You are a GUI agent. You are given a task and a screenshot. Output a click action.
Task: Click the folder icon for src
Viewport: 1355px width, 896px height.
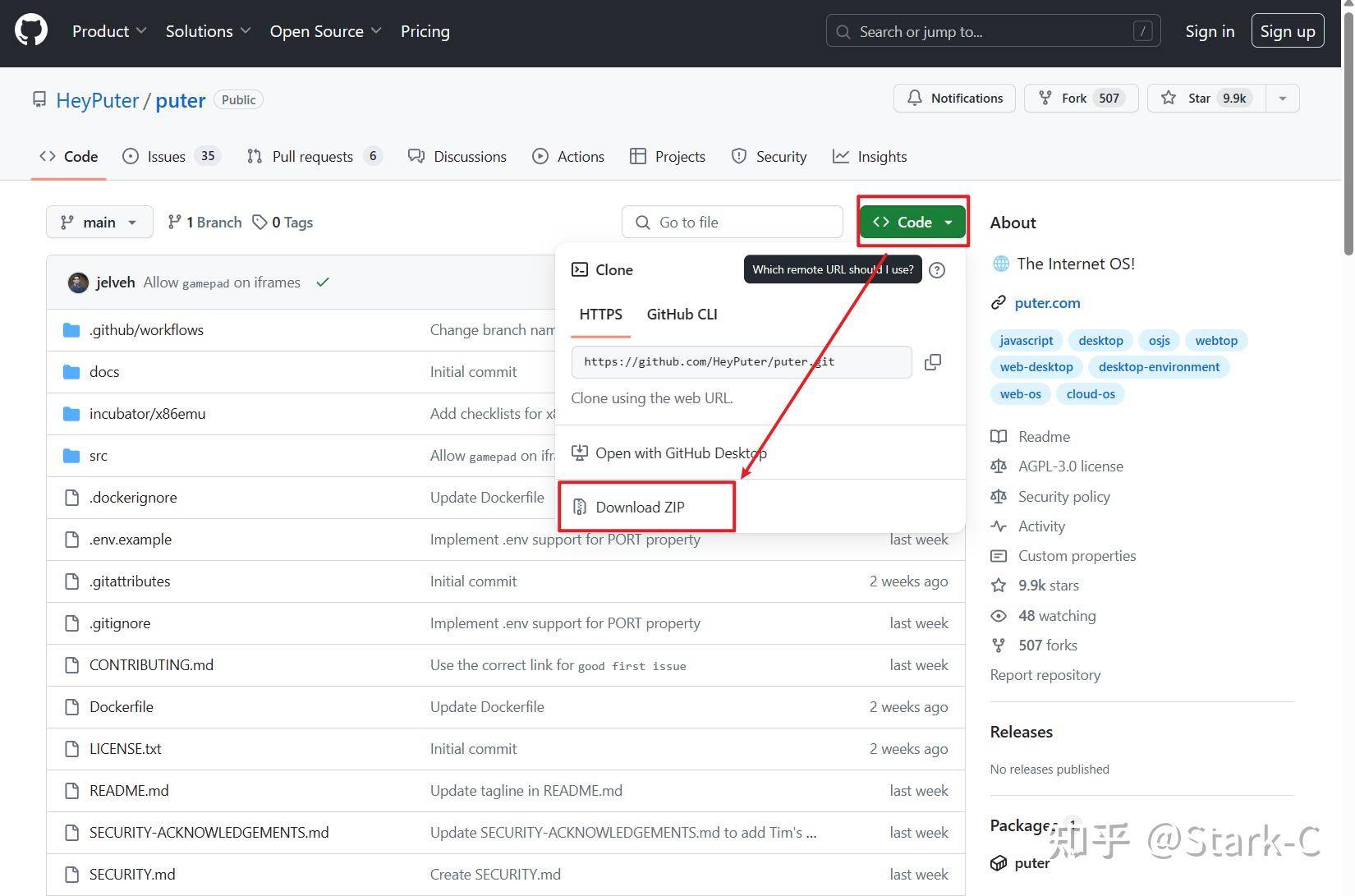[71, 456]
